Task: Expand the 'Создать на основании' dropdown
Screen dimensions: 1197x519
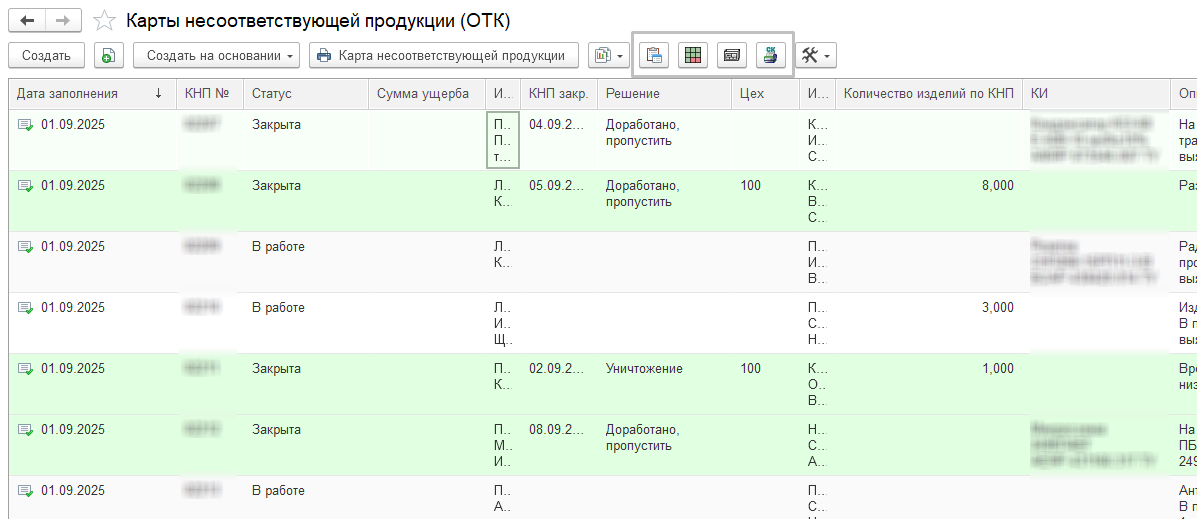Action: pos(217,55)
